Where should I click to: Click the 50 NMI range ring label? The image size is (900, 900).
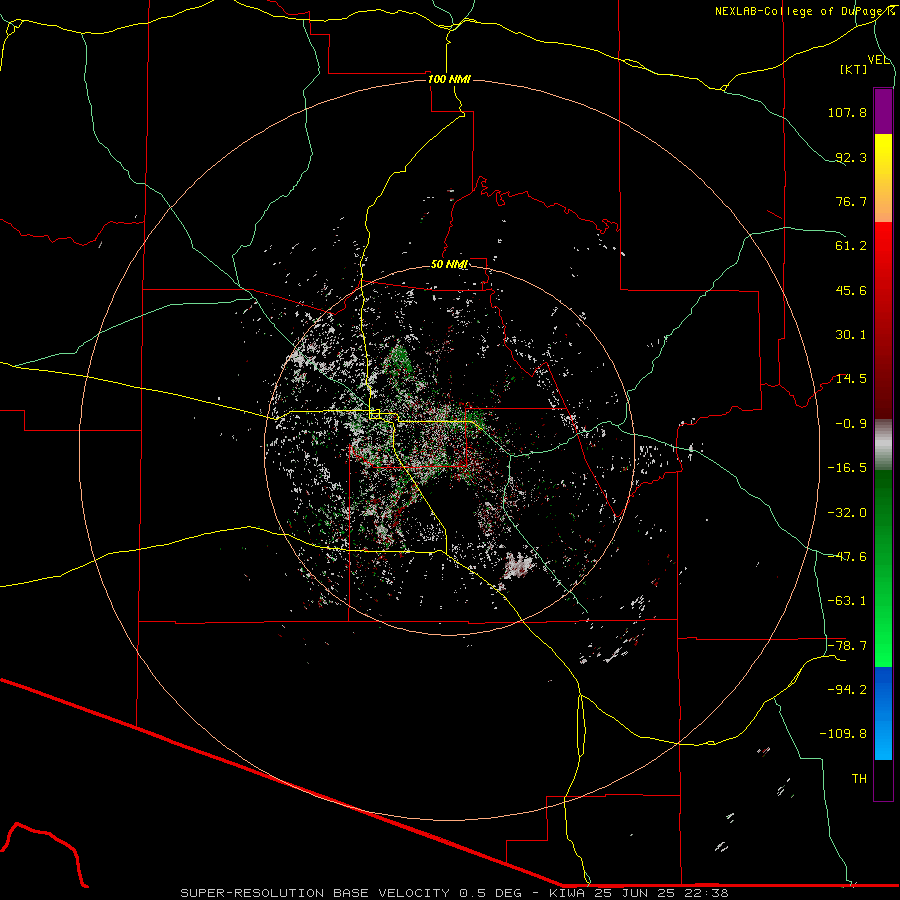(x=449, y=264)
